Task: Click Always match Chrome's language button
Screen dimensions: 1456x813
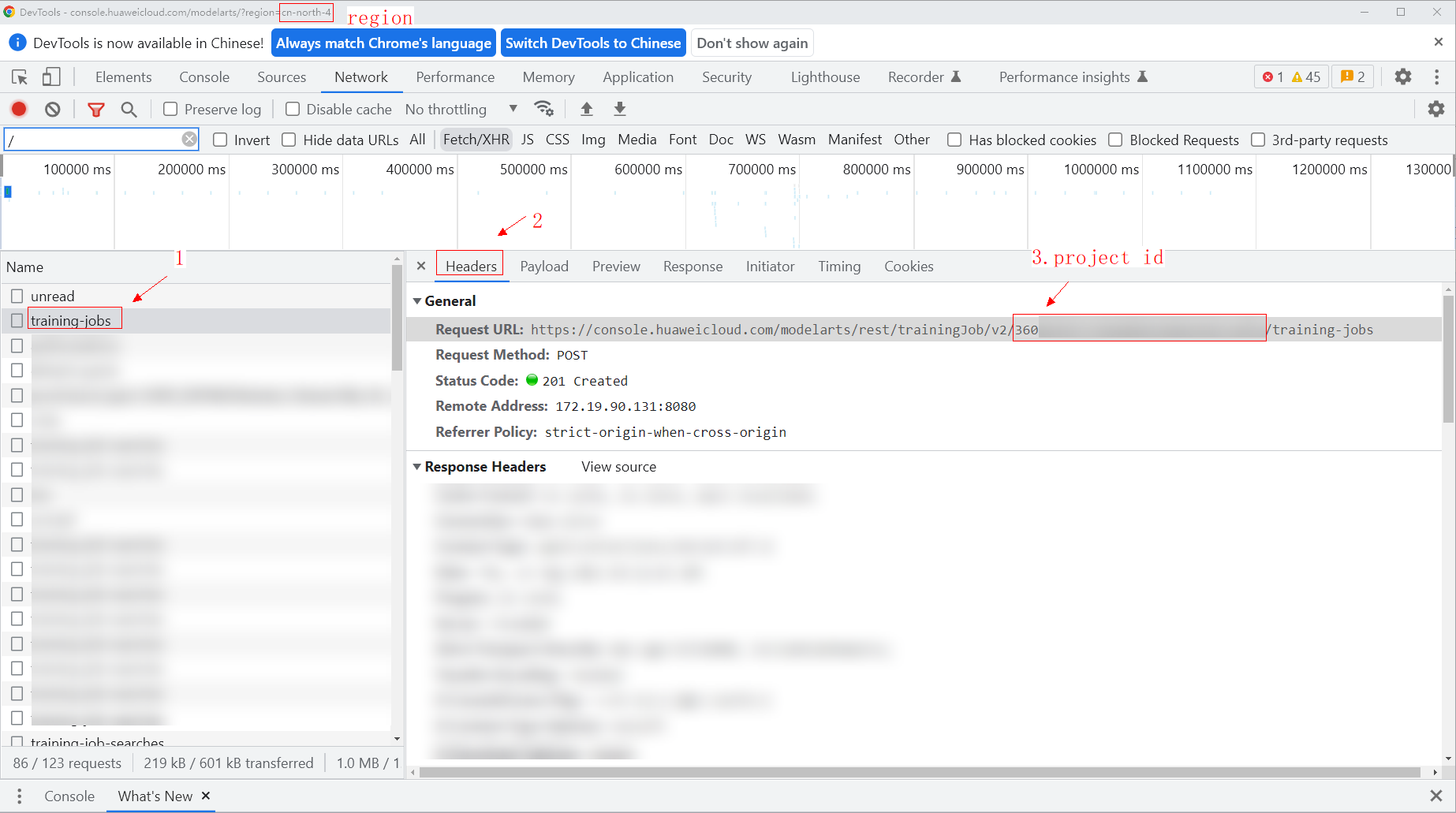Action: [383, 43]
